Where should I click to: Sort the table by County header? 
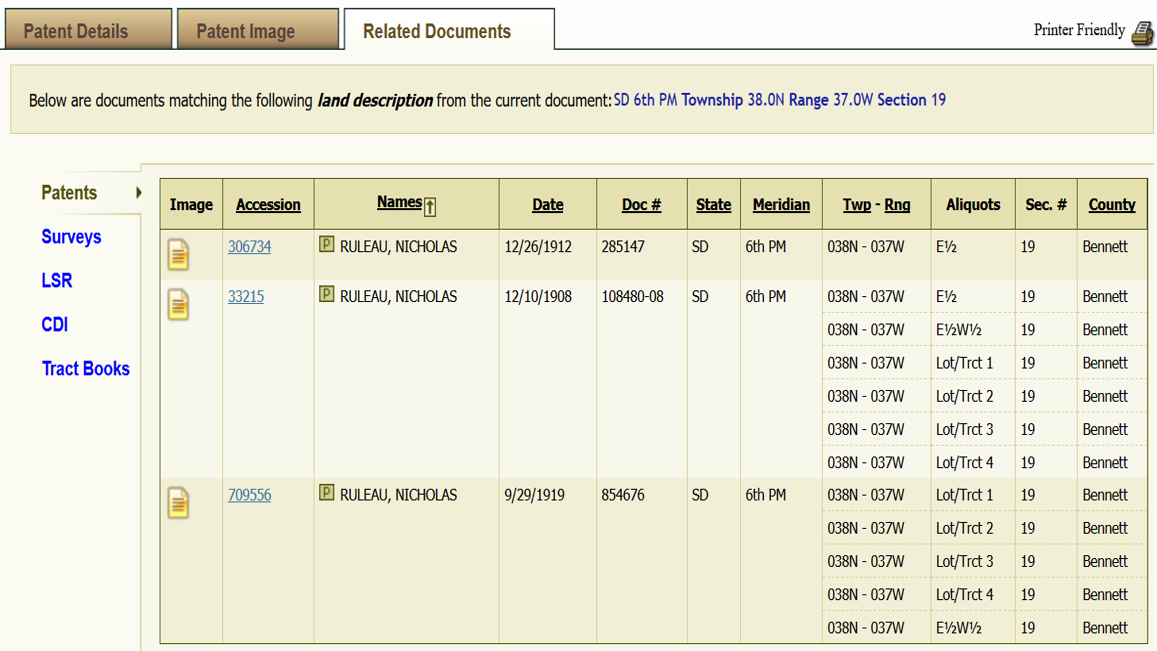click(1112, 204)
